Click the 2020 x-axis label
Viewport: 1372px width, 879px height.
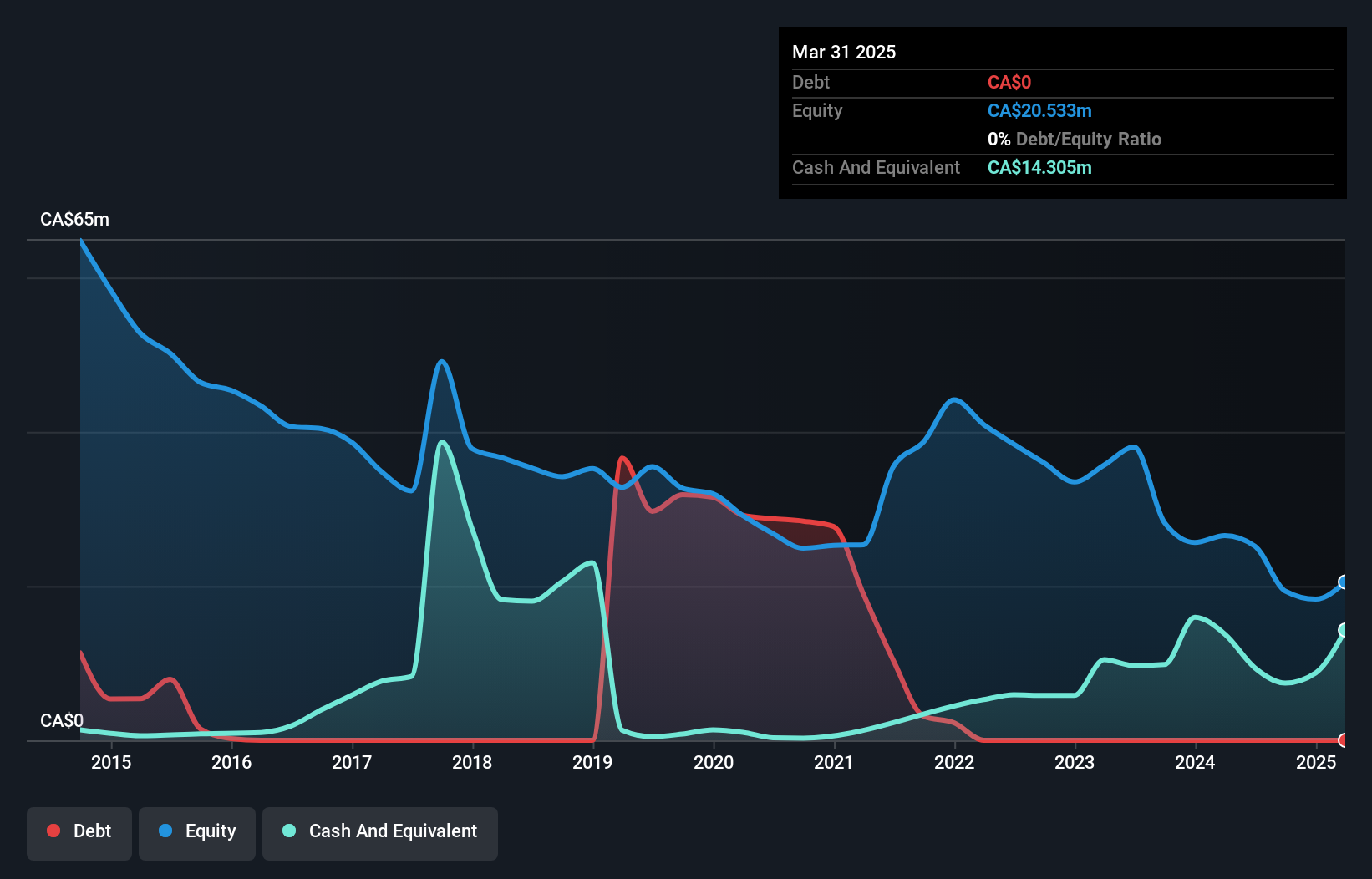[x=714, y=762]
